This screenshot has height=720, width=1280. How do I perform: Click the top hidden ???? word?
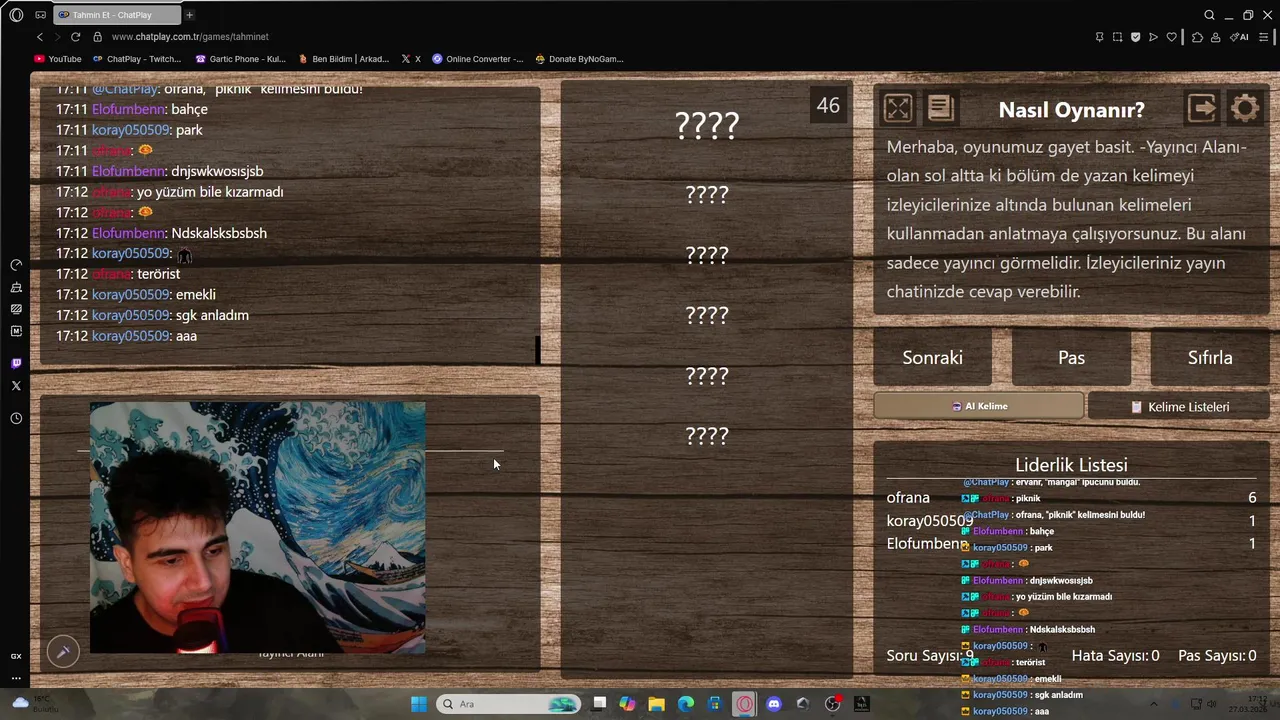coord(707,125)
